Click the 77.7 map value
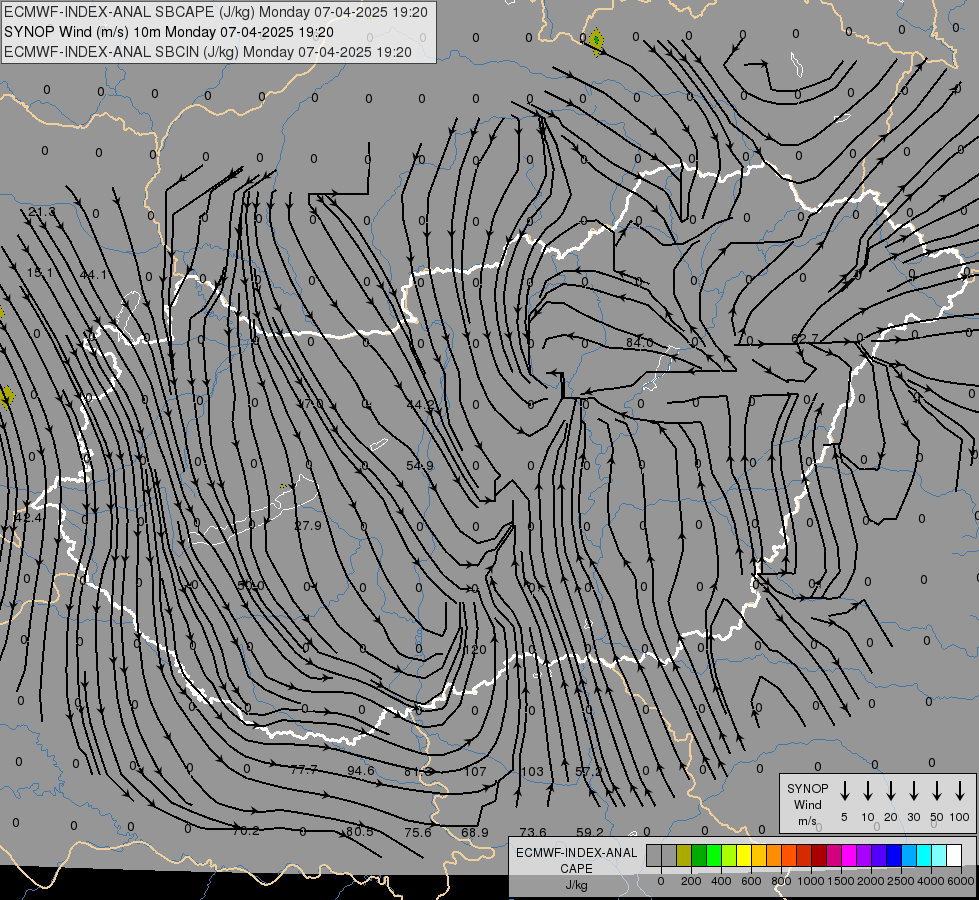 pos(303,769)
